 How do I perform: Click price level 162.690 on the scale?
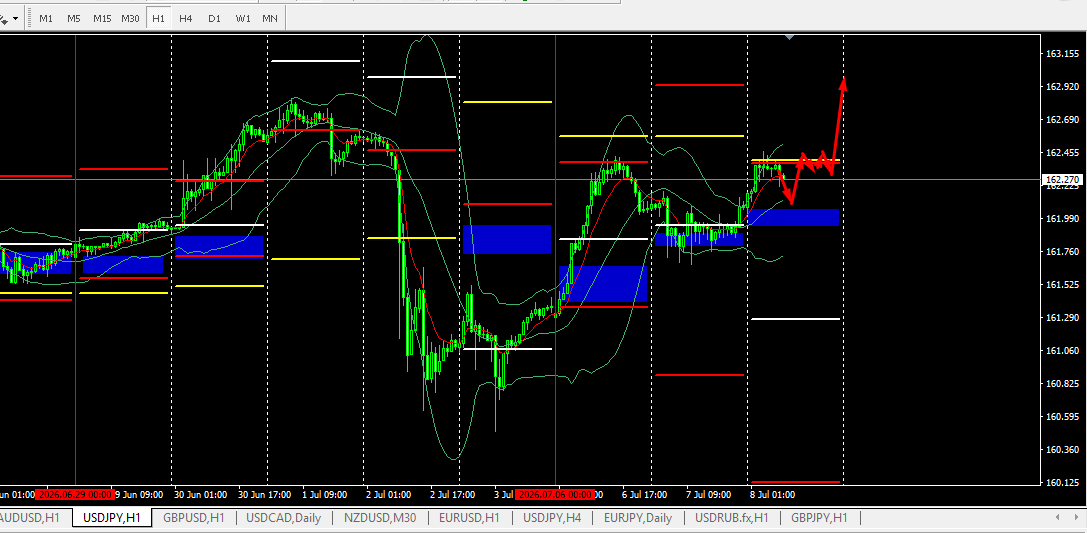[x=1061, y=120]
